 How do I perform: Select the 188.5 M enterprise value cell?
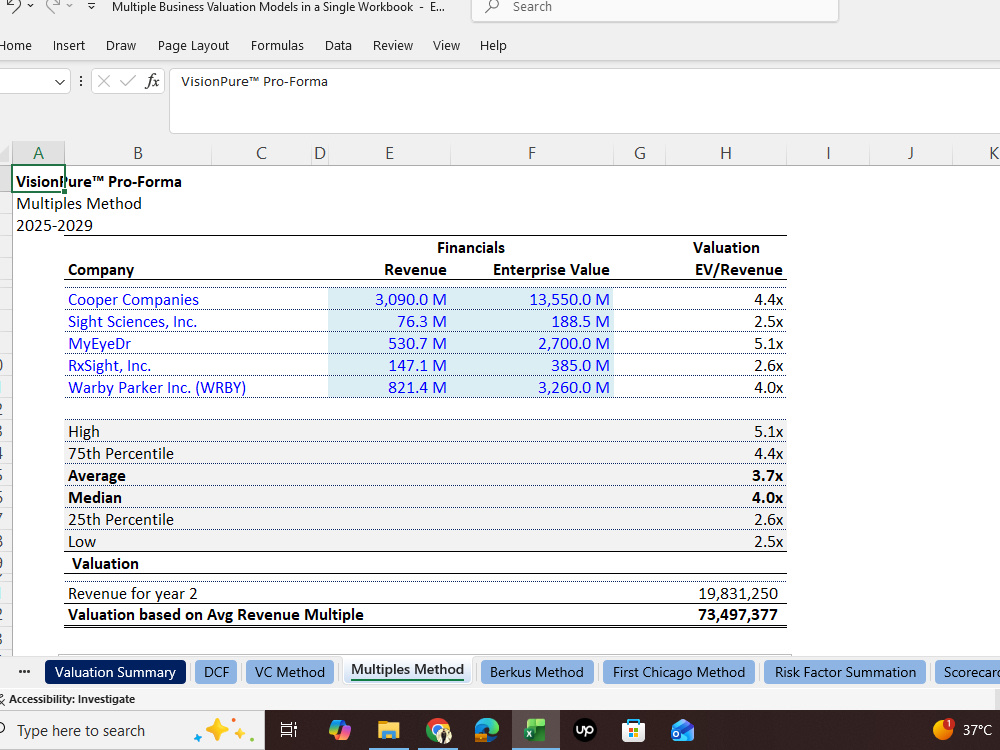pyautogui.click(x=532, y=321)
